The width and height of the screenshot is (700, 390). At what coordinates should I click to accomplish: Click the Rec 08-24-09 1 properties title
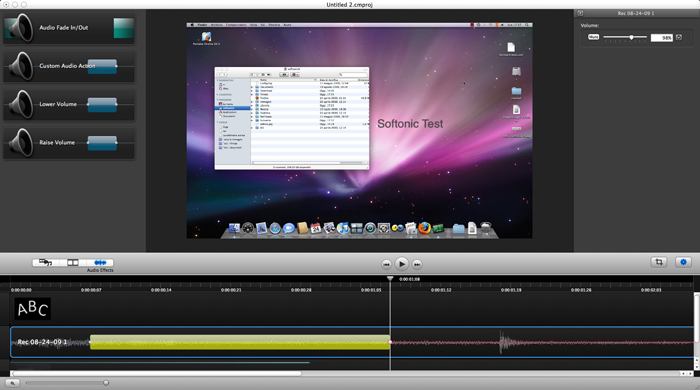[x=636, y=13]
